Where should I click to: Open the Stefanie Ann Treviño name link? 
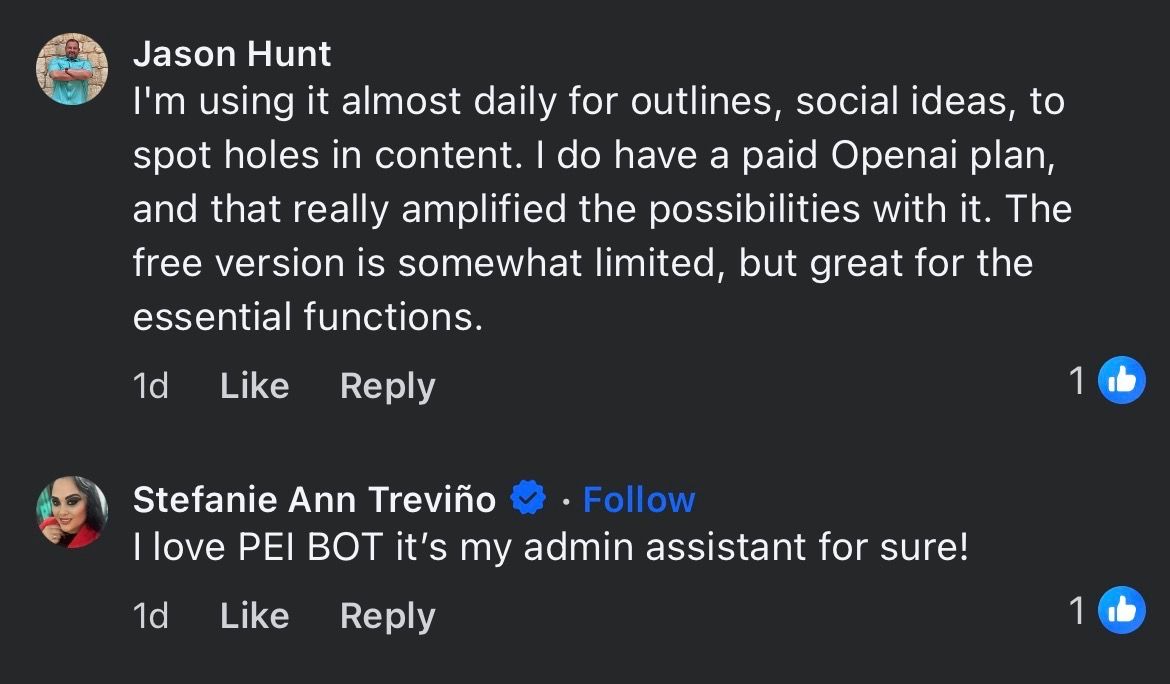click(314, 499)
